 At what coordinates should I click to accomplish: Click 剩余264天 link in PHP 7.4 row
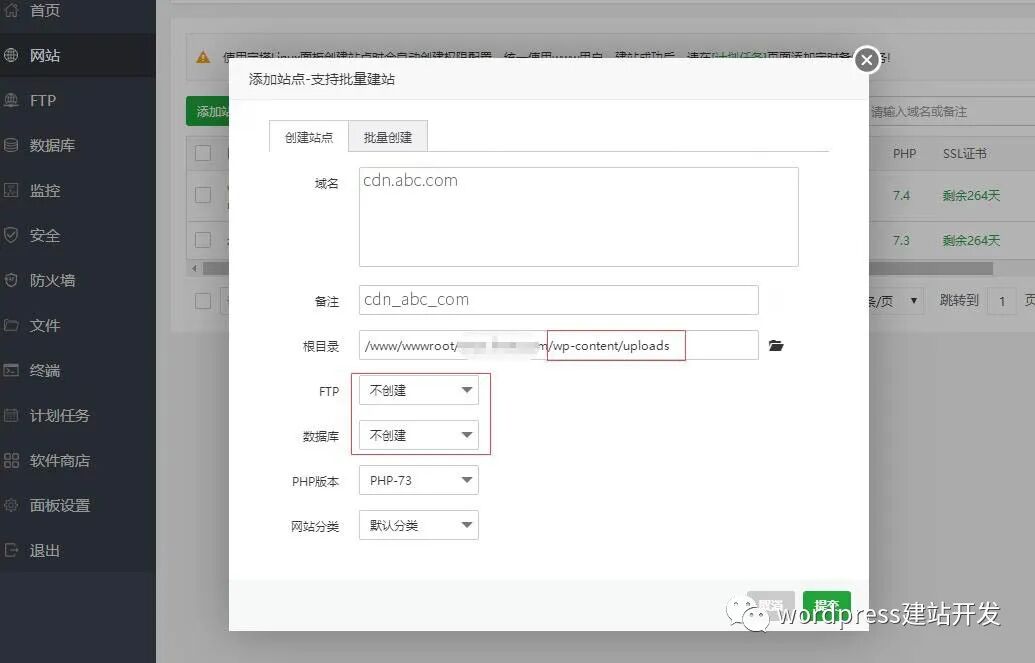[x=971, y=195]
